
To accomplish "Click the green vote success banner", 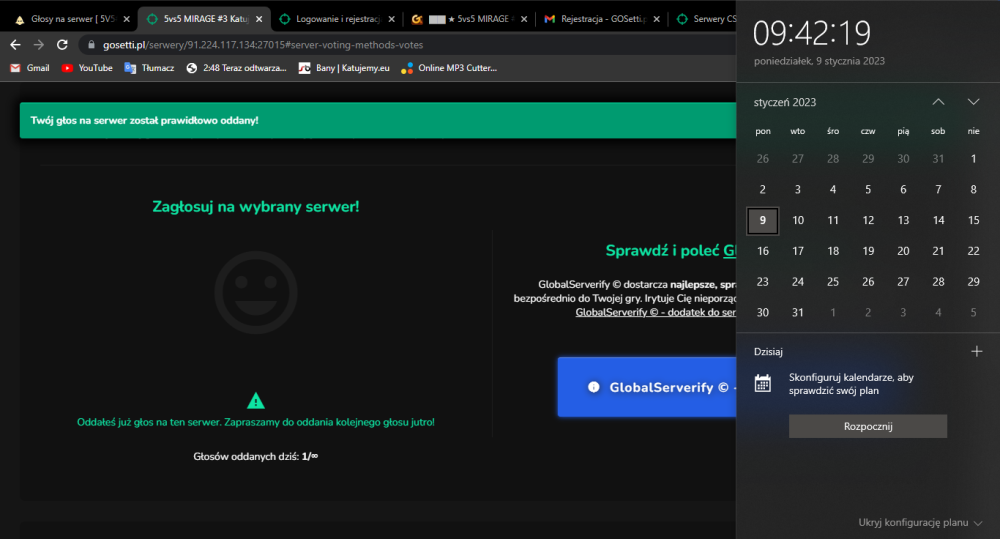I will coord(378,121).
